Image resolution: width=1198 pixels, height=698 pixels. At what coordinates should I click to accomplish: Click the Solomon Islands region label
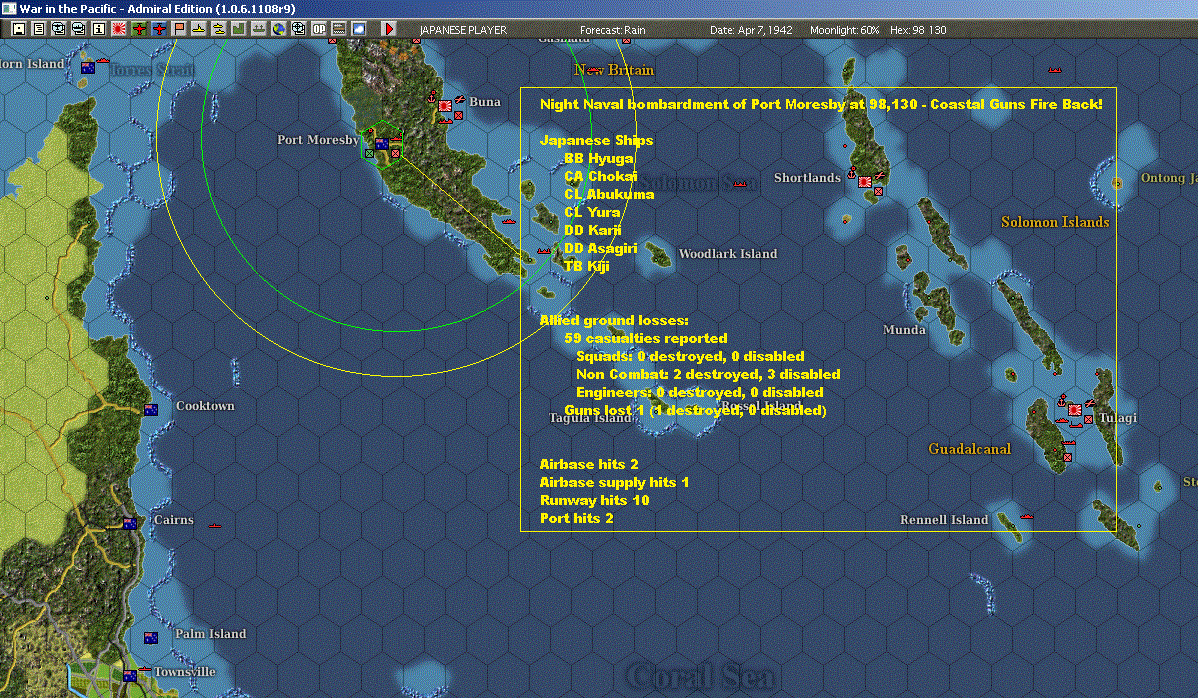[x=1055, y=222]
